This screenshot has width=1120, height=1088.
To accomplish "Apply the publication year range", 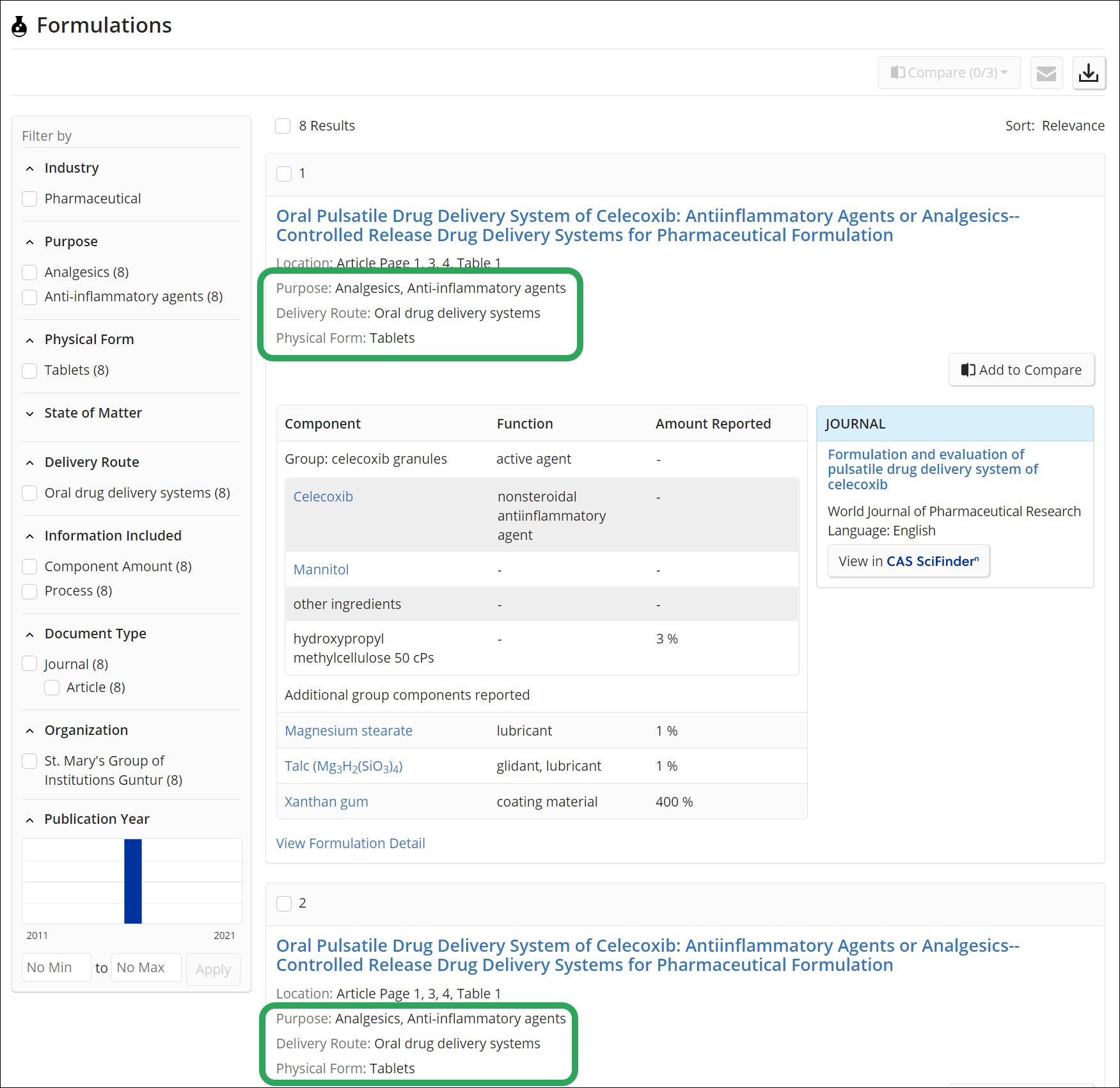I will tap(213, 969).
